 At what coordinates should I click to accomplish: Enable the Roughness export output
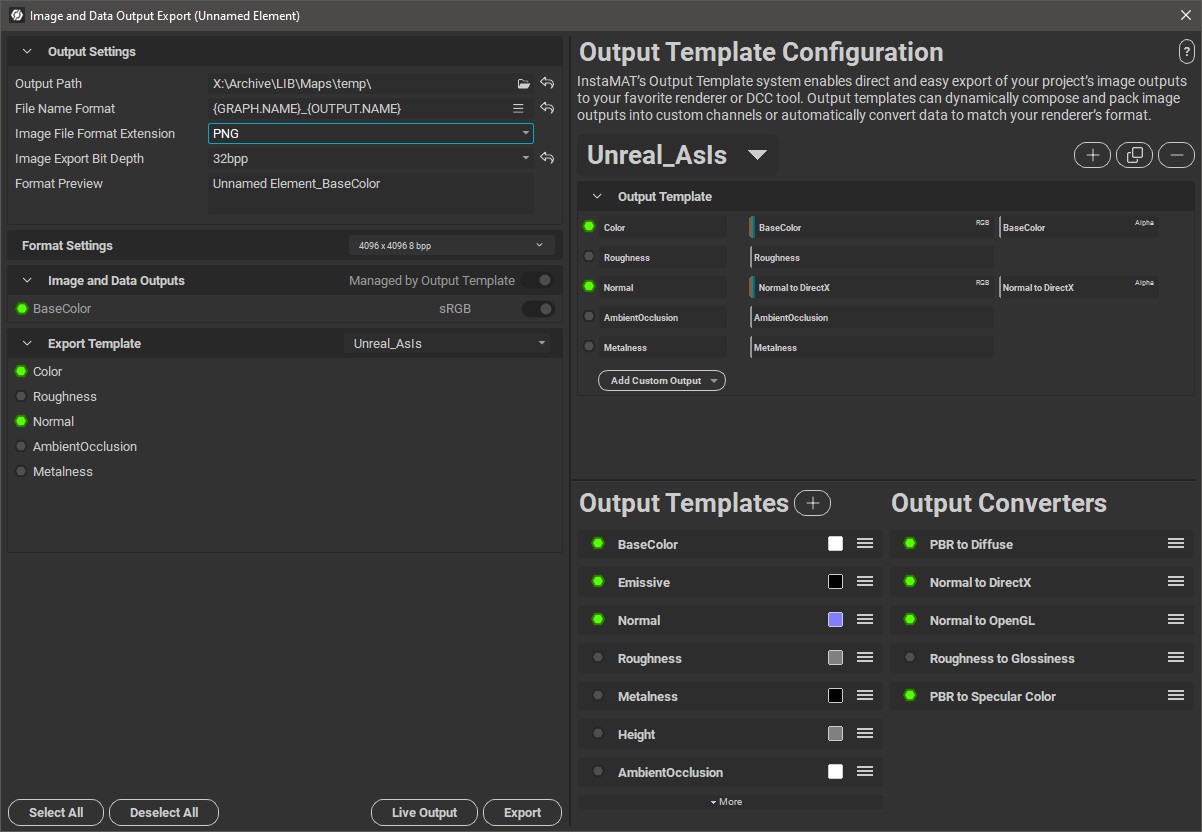click(22, 397)
